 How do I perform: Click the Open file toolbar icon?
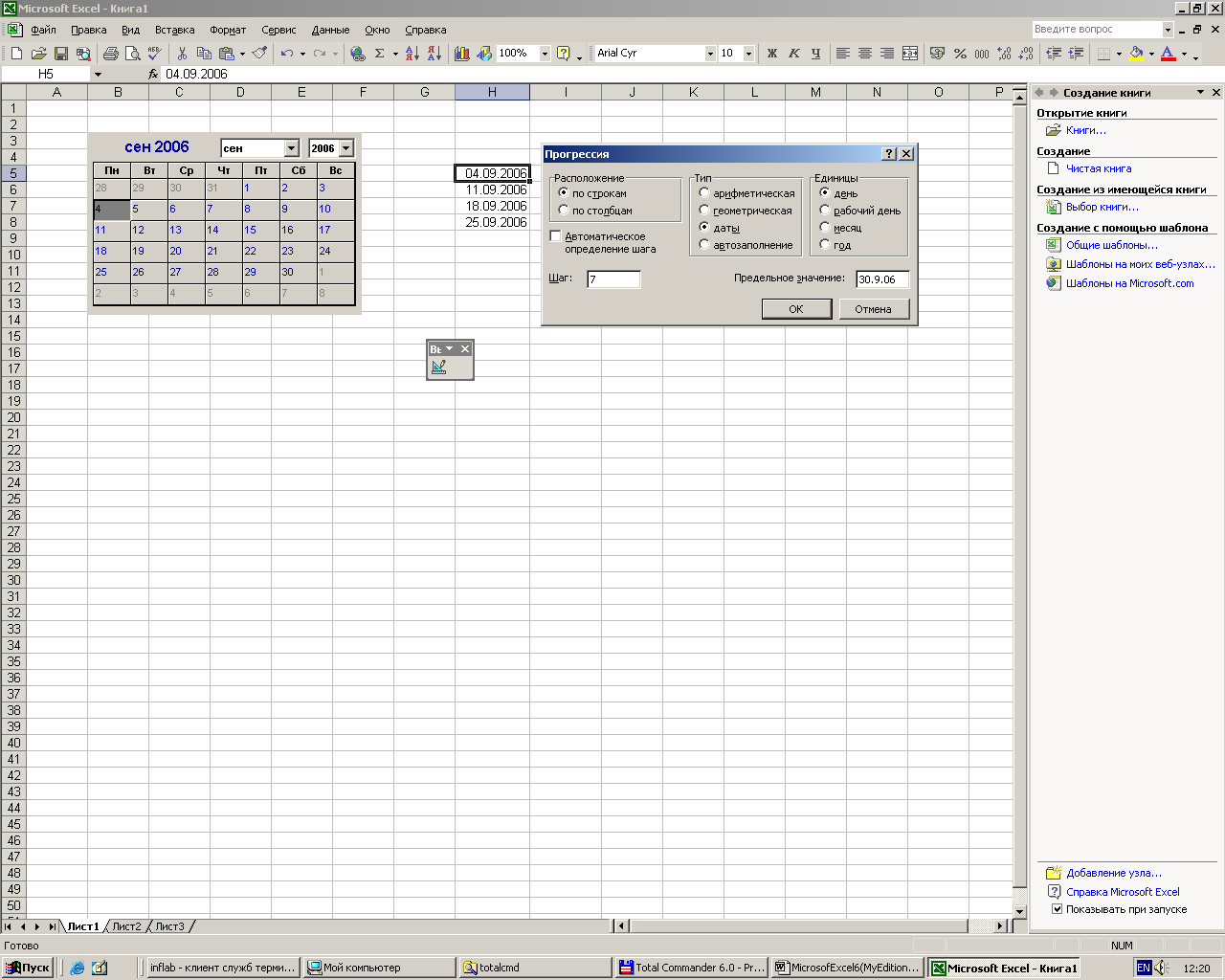pos(39,54)
